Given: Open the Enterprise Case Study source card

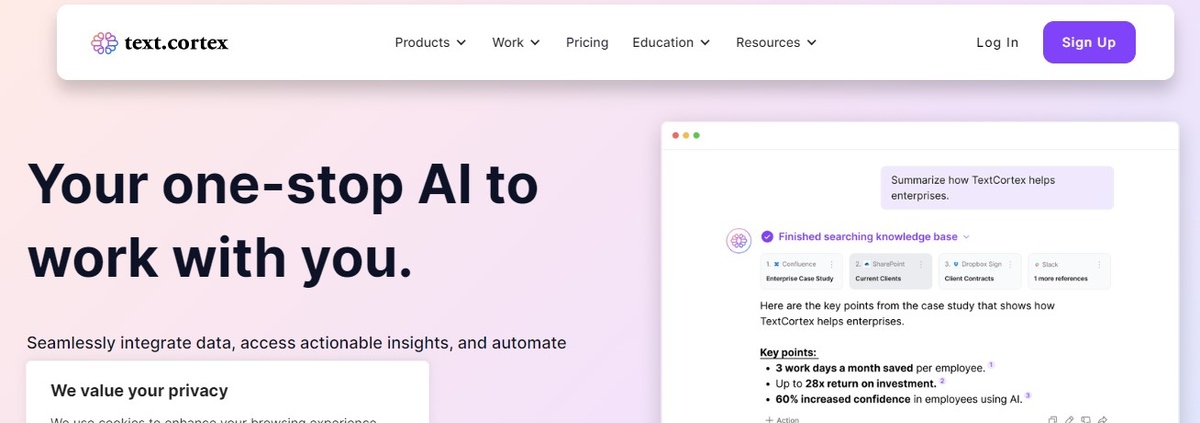Looking at the screenshot, I should [x=799, y=270].
